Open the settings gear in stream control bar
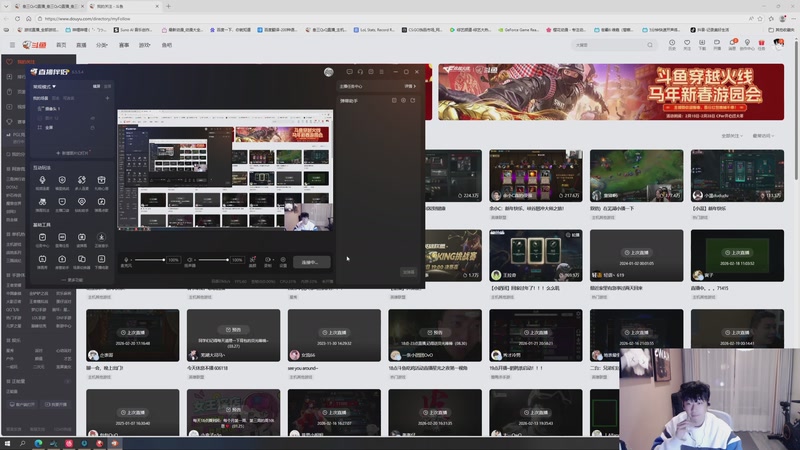Viewport: 800px width, 450px height. coord(283,260)
